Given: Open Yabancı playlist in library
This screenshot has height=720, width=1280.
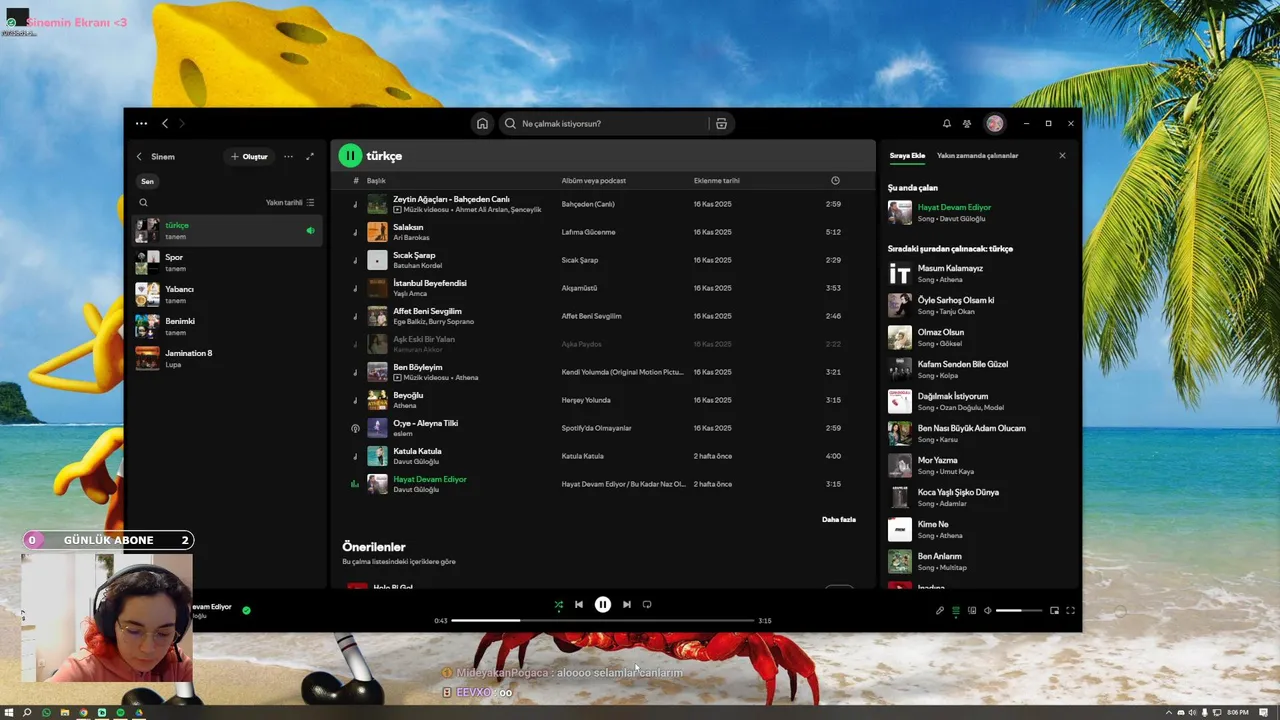Looking at the screenshot, I should tap(227, 294).
